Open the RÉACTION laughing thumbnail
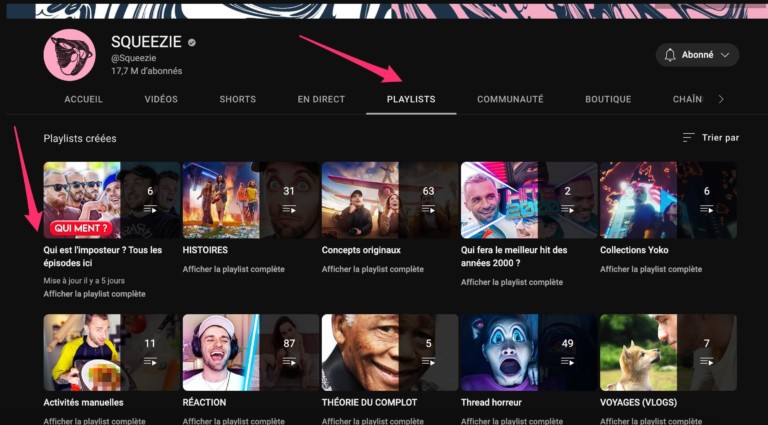 pos(251,353)
